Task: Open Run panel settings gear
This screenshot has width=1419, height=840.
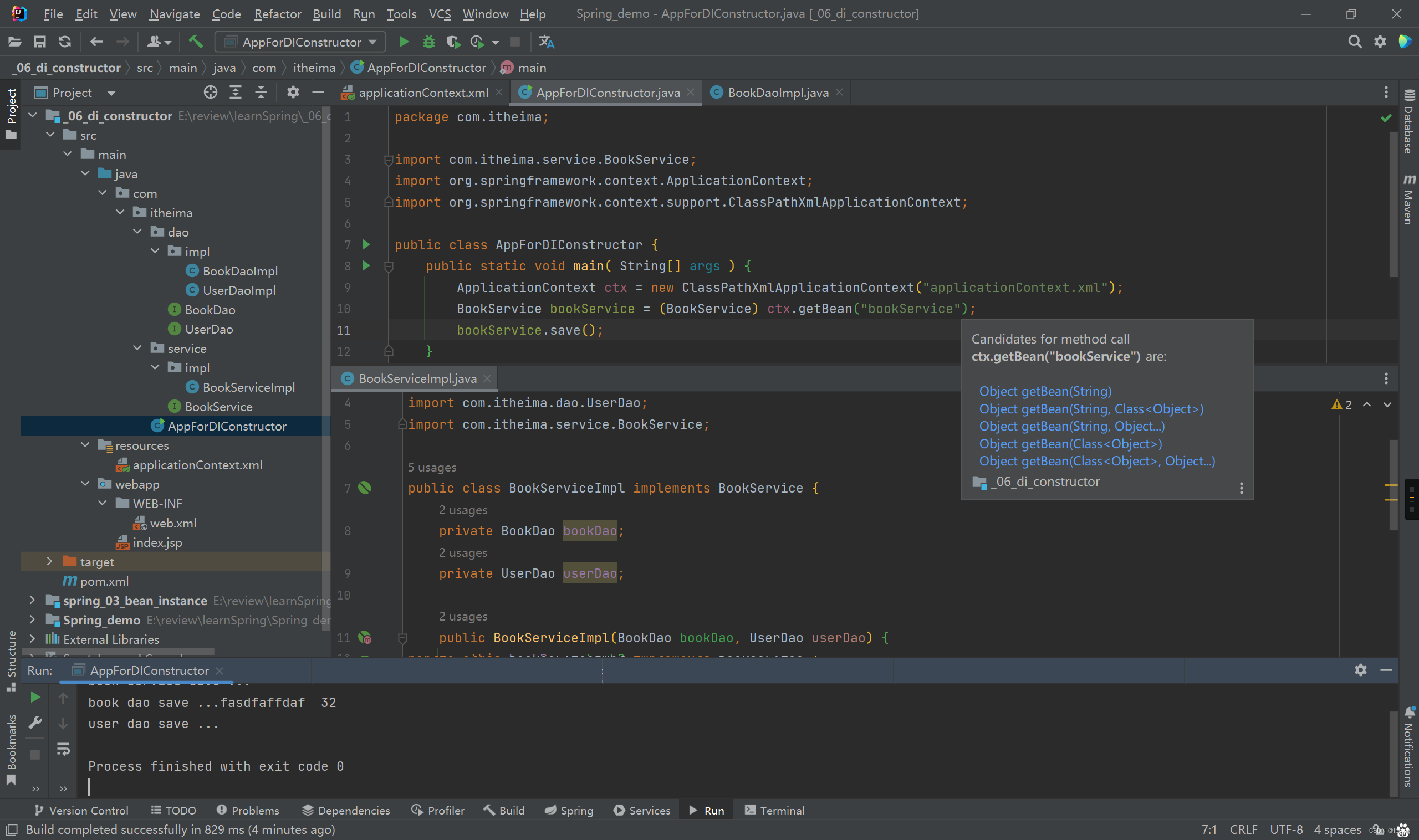Action: 1361,670
